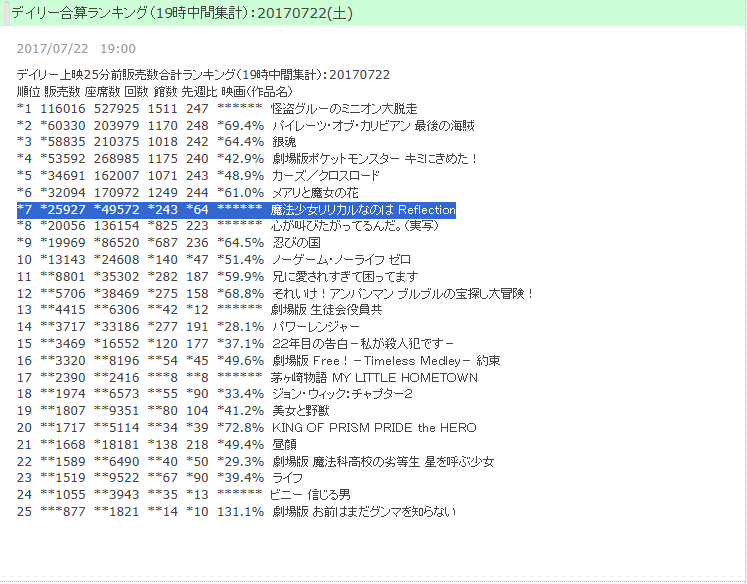The height and width of the screenshot is (584, 747).
Task: Select percentage *29.3% in rank 22
Action: (241, 462)
